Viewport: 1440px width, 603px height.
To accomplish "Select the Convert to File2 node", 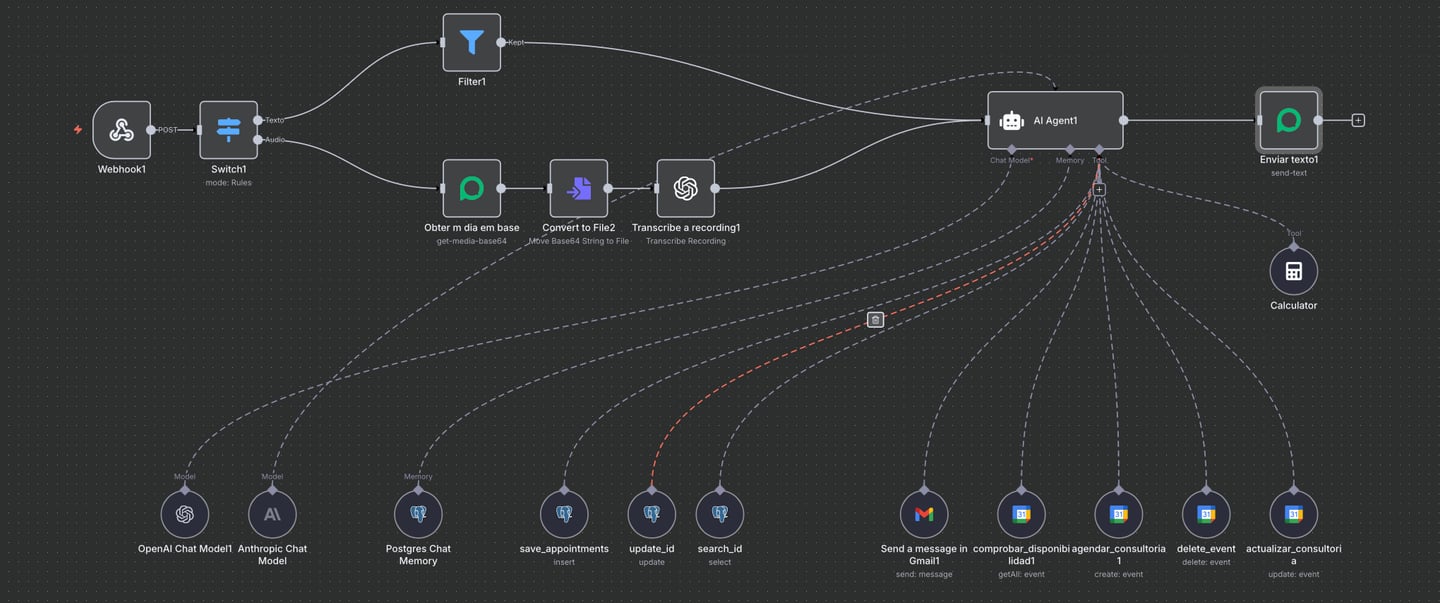I will [579, 188].
